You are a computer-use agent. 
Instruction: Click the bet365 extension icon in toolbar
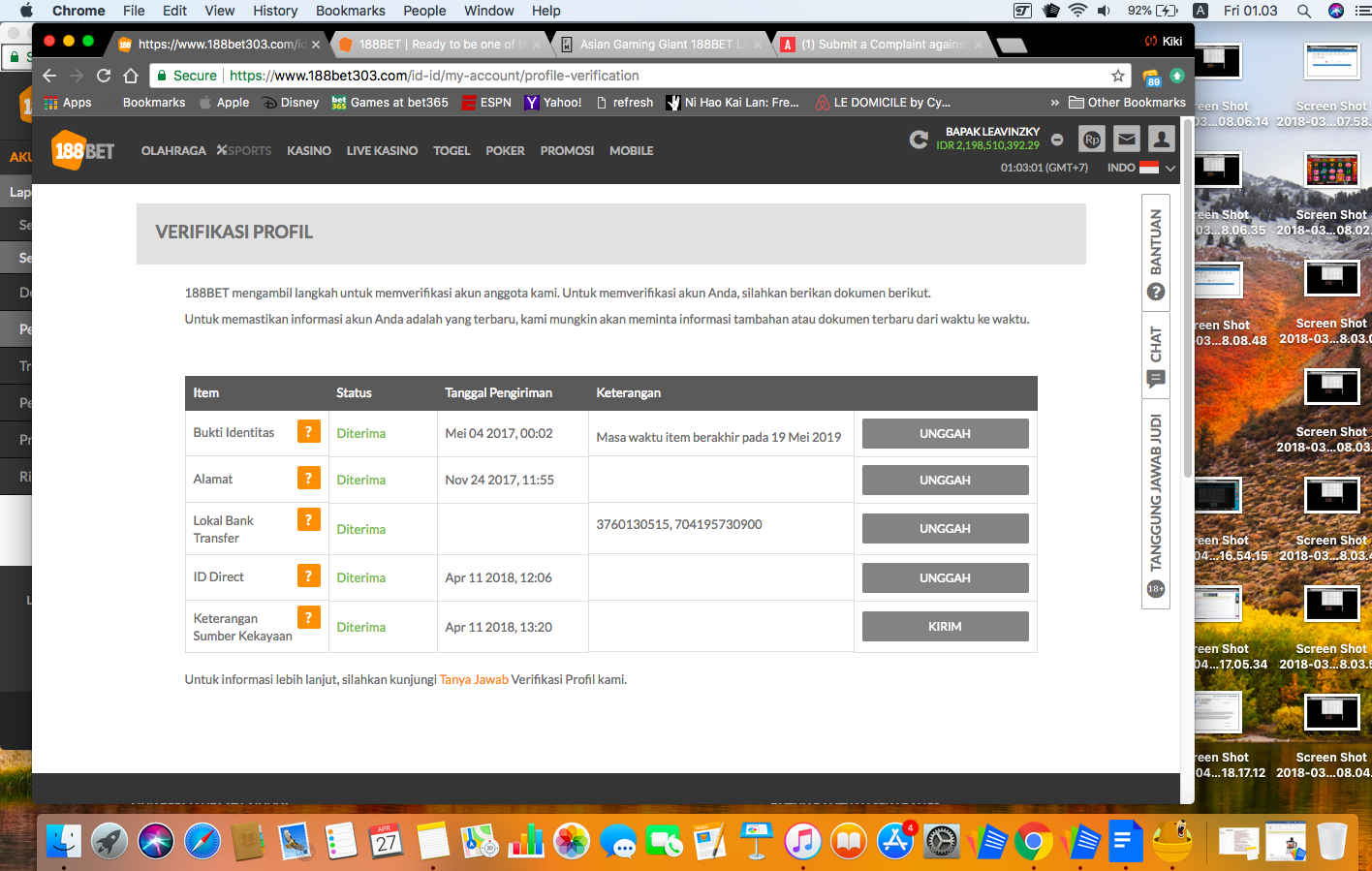(x=1151, y=77)
